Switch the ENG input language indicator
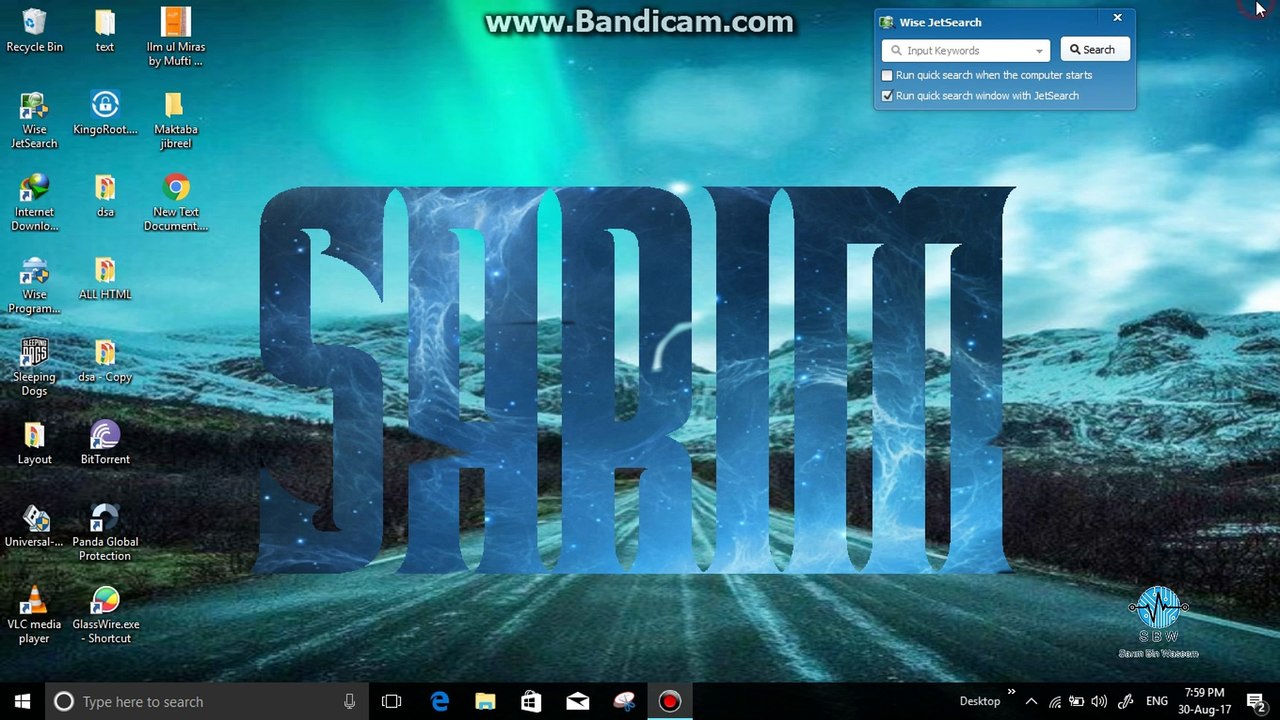The image size is (1280, 720). pos(1157,701)
